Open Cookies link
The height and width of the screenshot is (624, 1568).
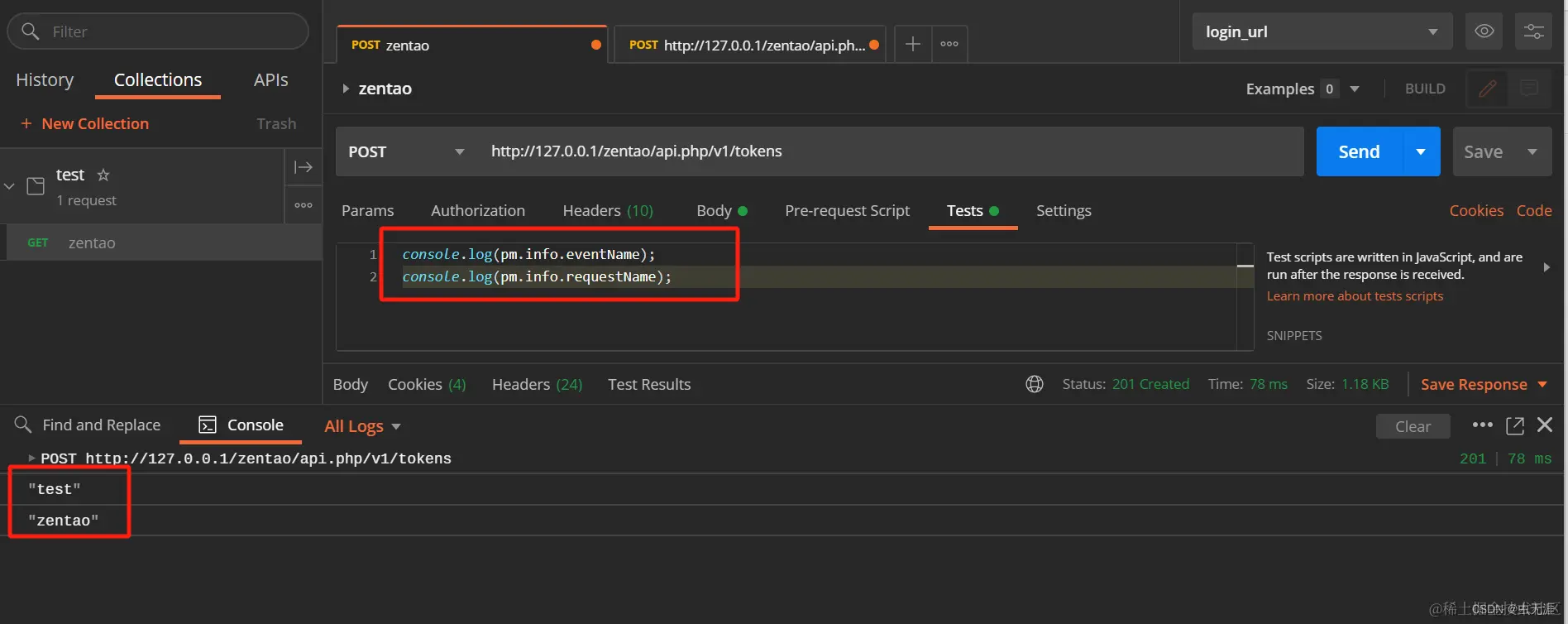point(1476,210)
